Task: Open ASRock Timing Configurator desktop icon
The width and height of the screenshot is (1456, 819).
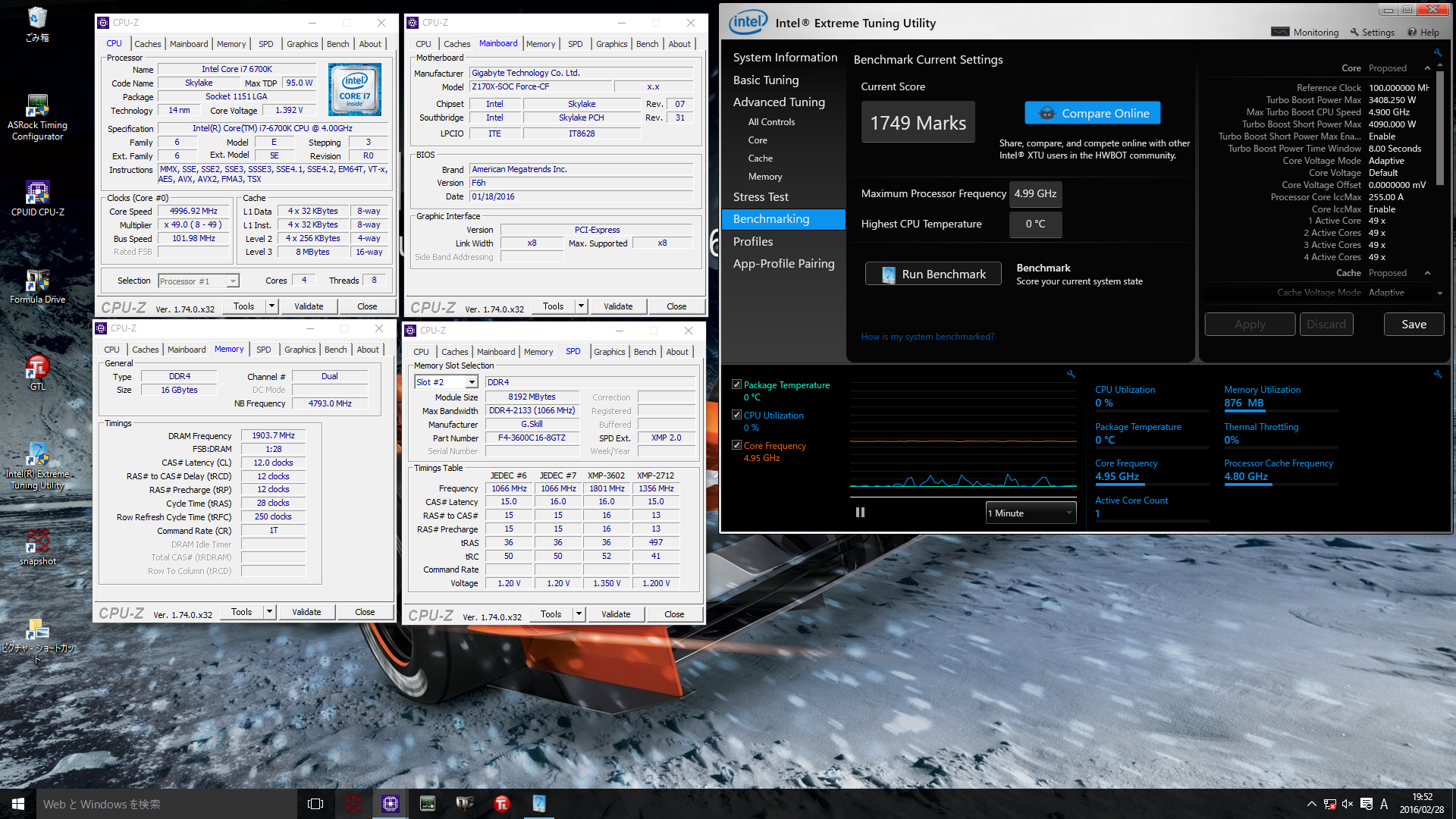Action: click(x=37, y=118)
